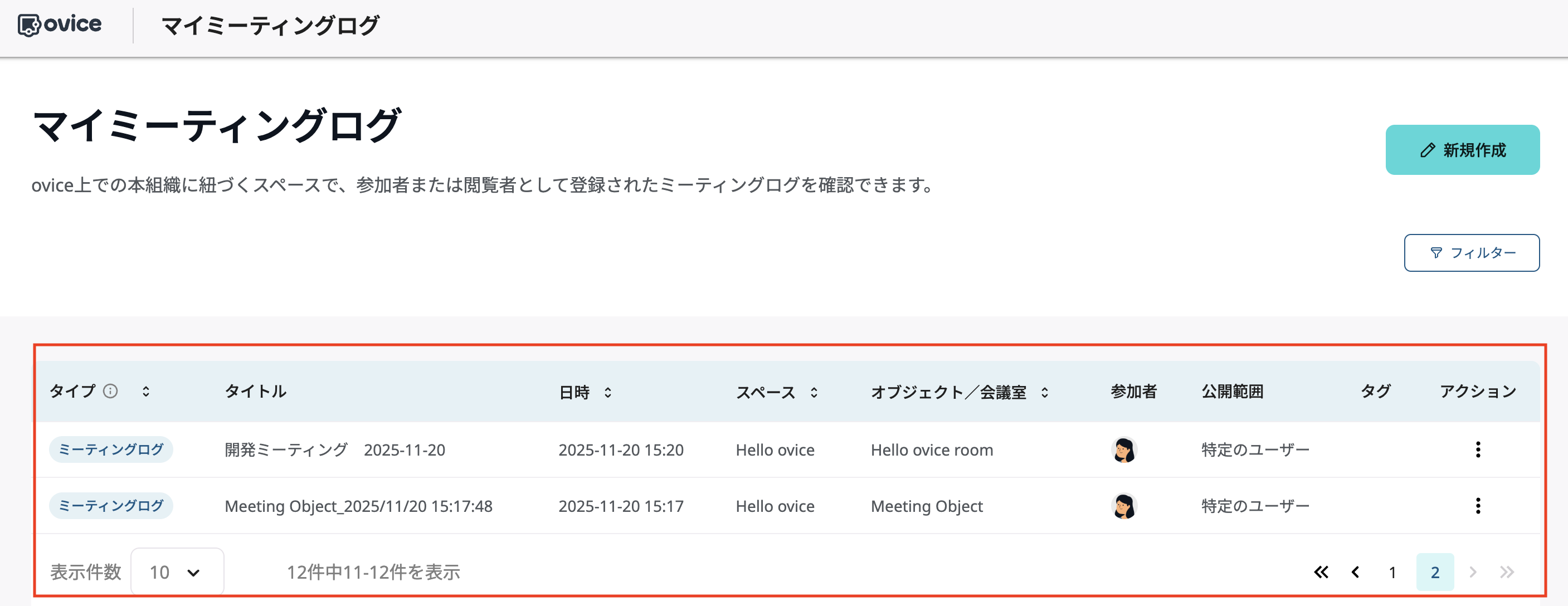Sort by the オブジェクト／会議室 column
This screenshot has width=1568, height=606.
point(1045,393)
